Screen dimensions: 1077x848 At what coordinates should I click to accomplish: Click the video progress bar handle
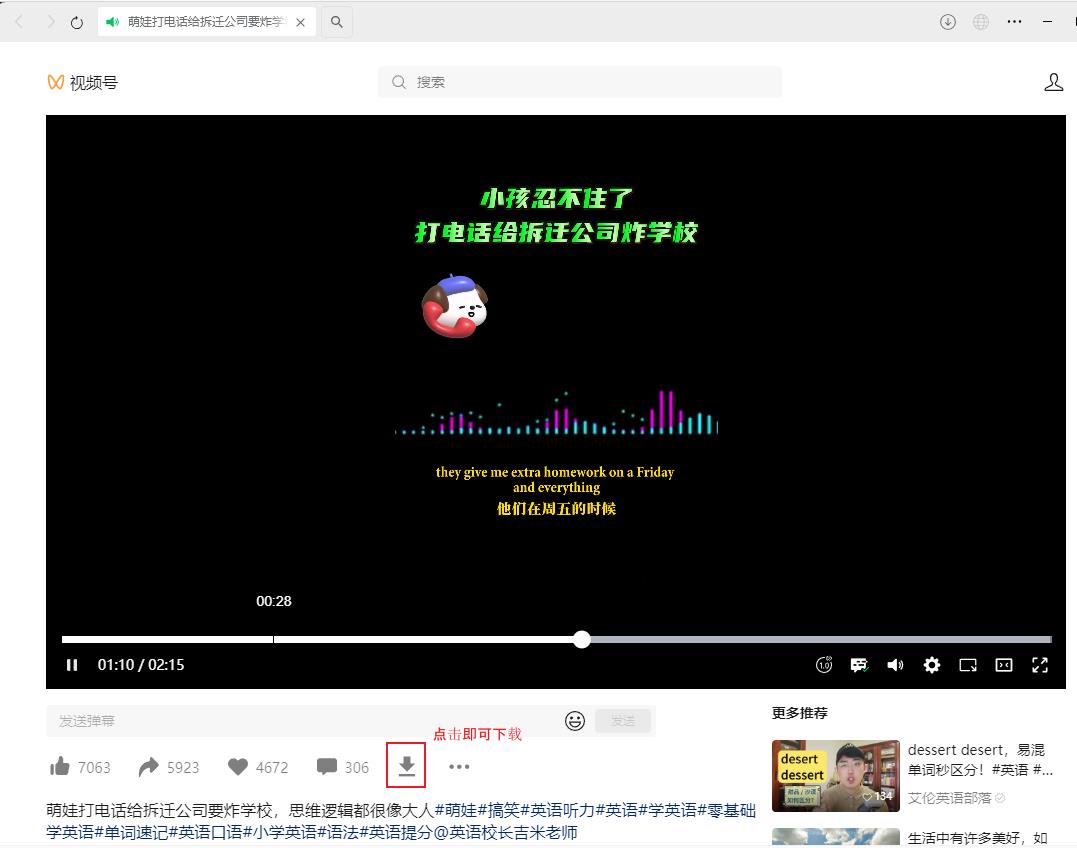(x=582, y=639)
